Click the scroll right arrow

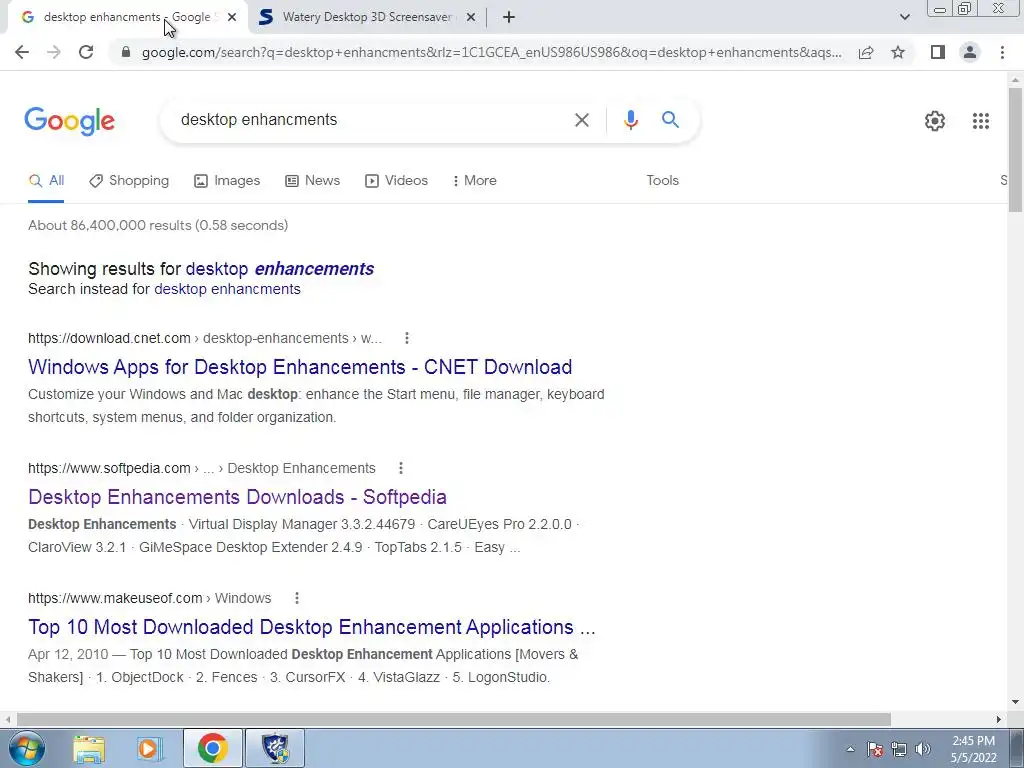point(999,719)
